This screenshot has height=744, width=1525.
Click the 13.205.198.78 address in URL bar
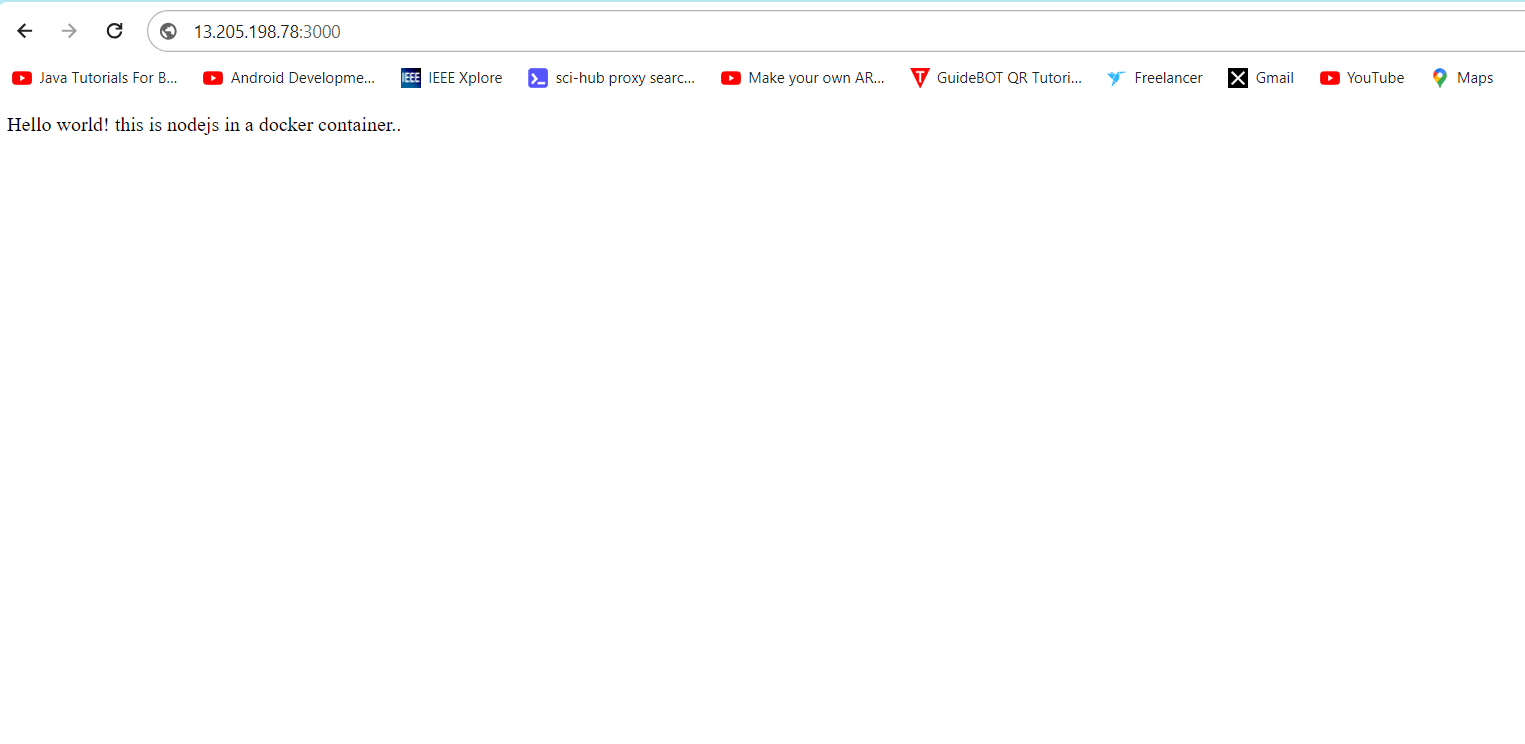click(246, 32)
